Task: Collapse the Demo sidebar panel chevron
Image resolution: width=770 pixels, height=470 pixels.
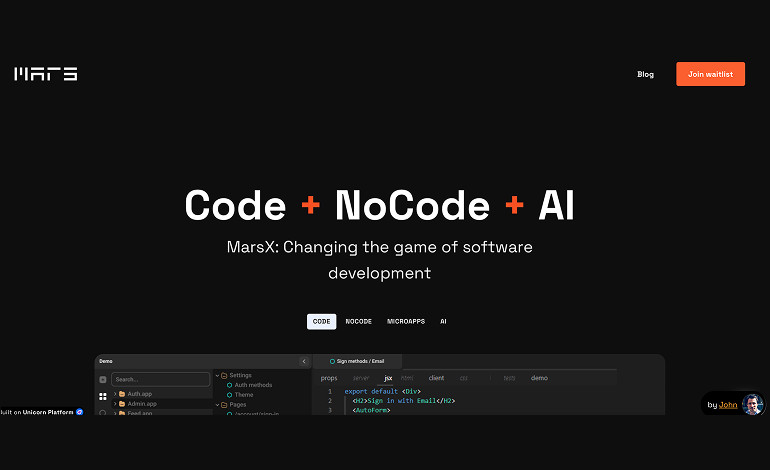Action: point(304,361)
